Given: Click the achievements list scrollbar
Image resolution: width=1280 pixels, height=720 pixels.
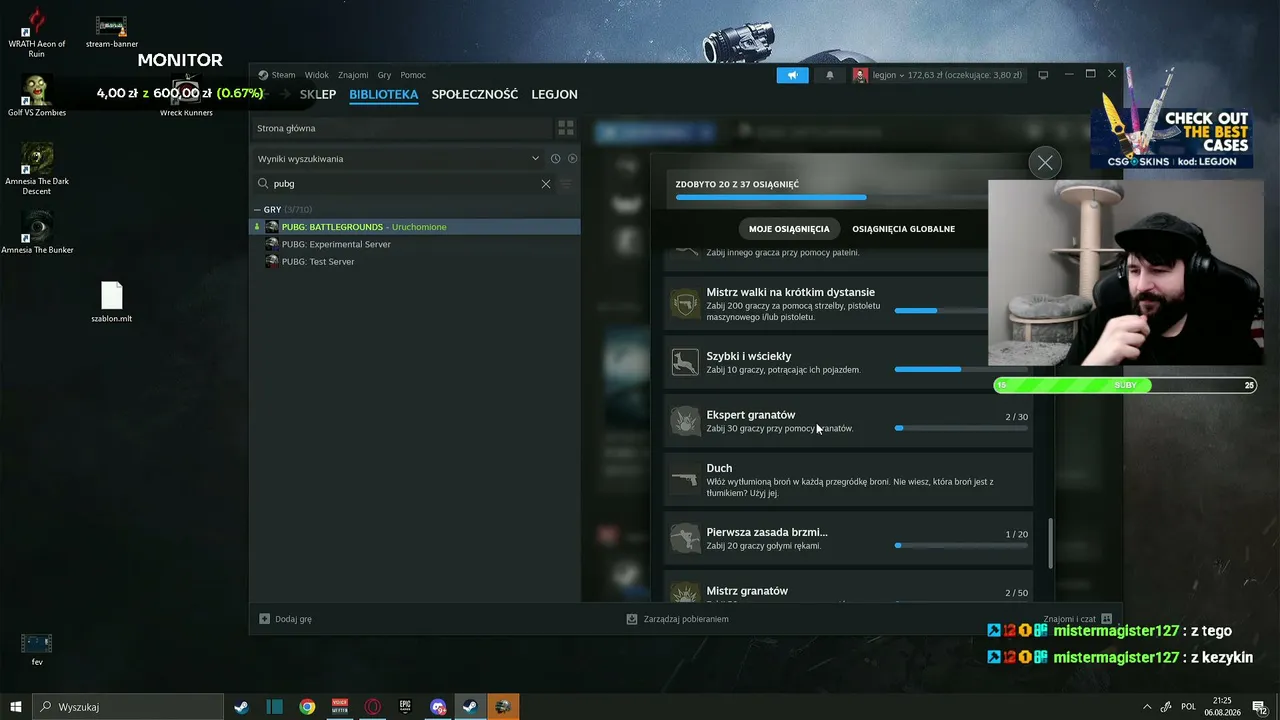Looking at the screenshot, I should 1050,543.
